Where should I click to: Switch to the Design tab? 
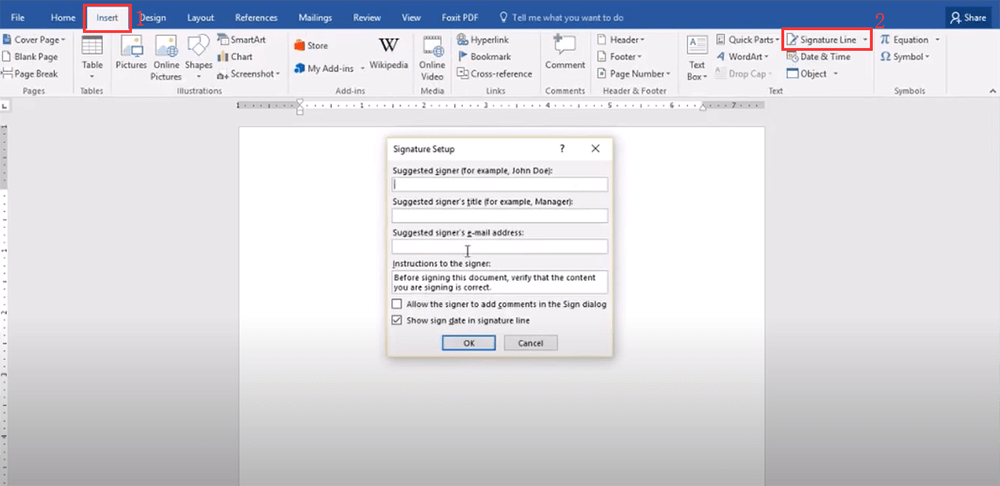(x=153, y=17)
